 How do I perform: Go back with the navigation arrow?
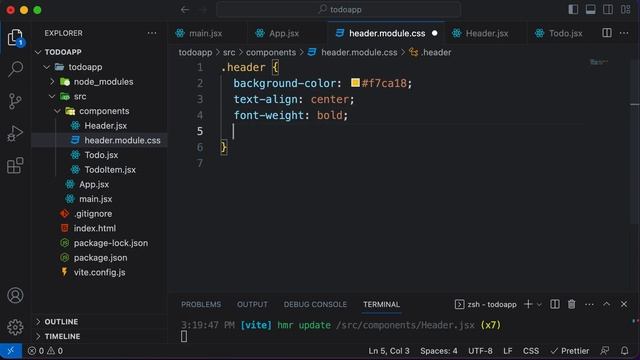point(185,9)
